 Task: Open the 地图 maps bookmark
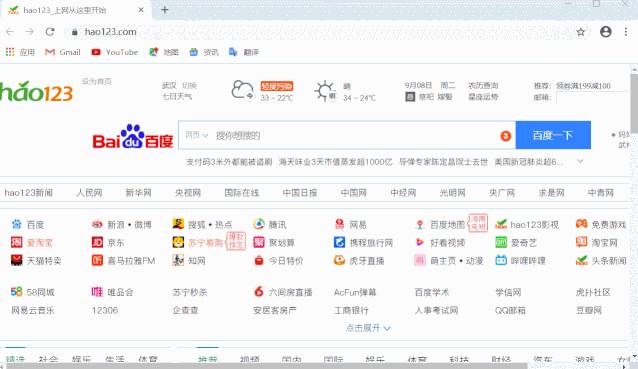tap(164, 52)
